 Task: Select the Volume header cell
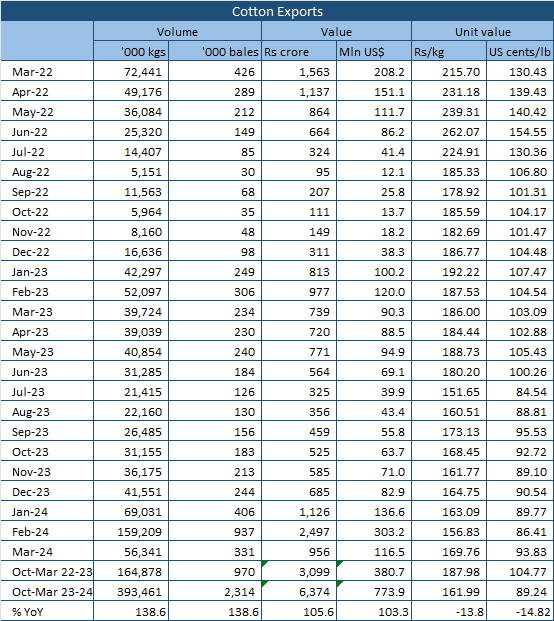coord(177,31)
